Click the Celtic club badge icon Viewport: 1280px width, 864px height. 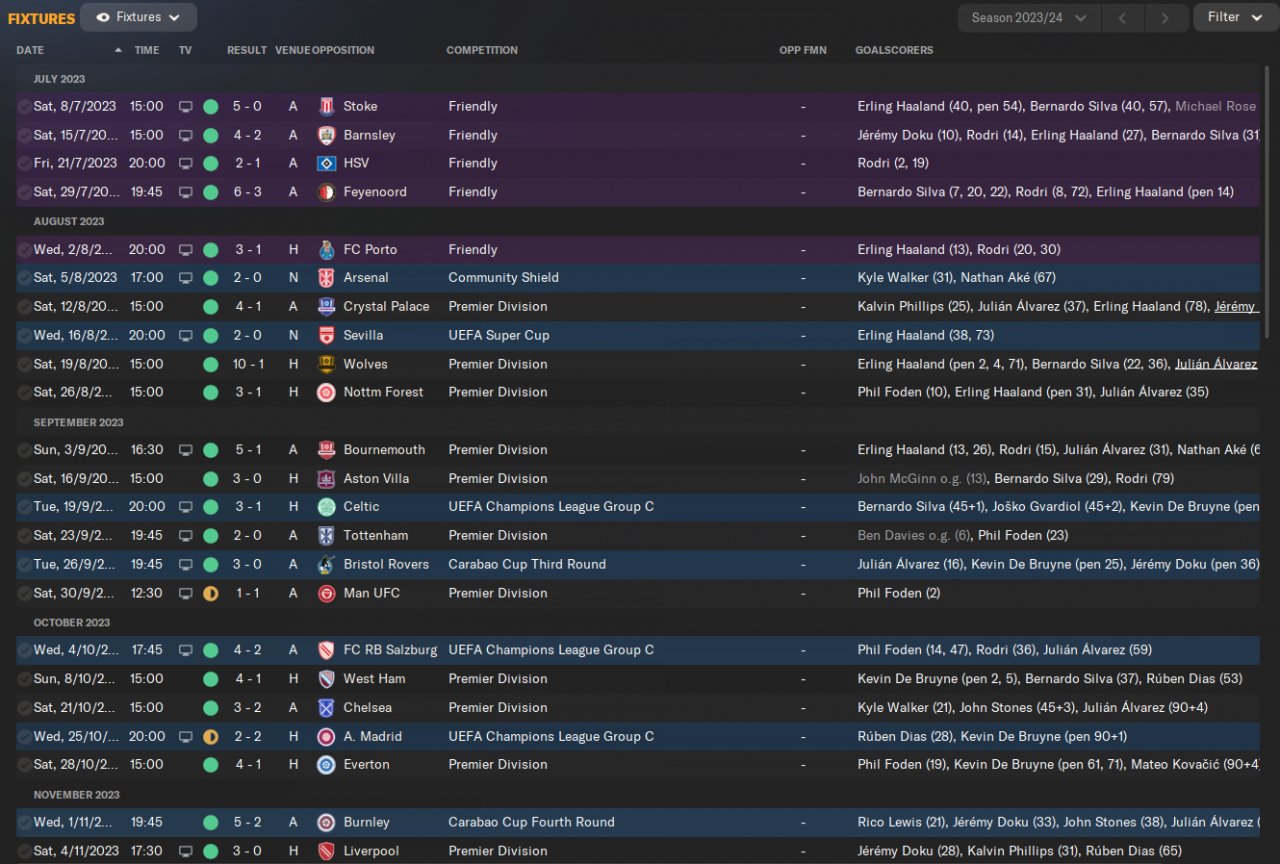coord(326,507)
